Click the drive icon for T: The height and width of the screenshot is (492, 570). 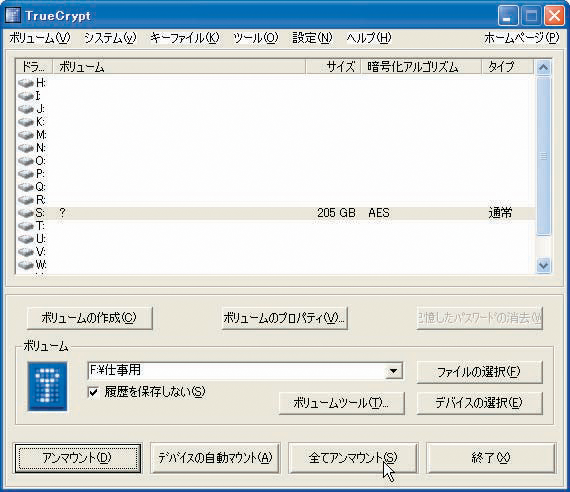coord(25,226)
